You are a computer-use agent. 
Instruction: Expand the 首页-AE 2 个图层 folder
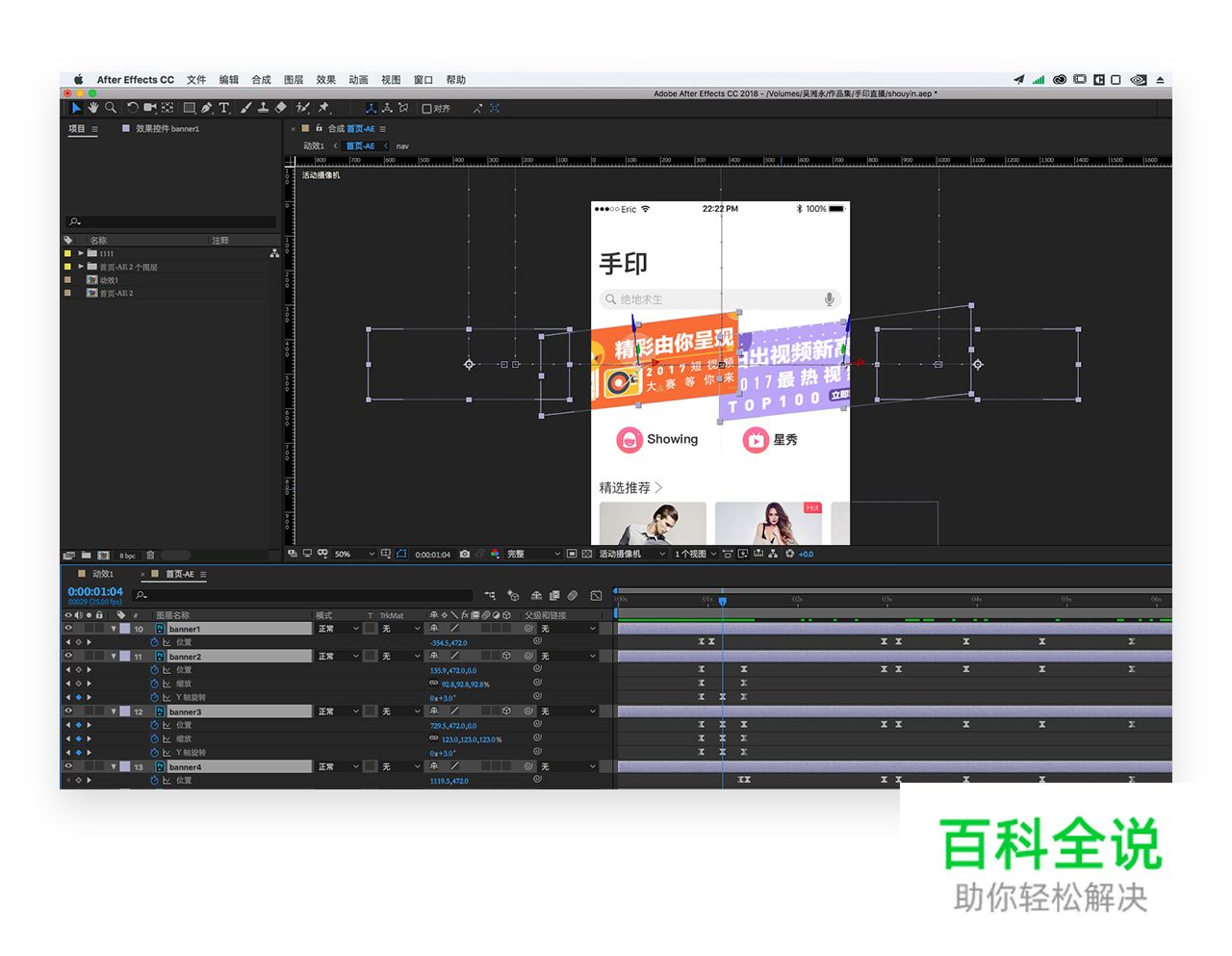81,267
